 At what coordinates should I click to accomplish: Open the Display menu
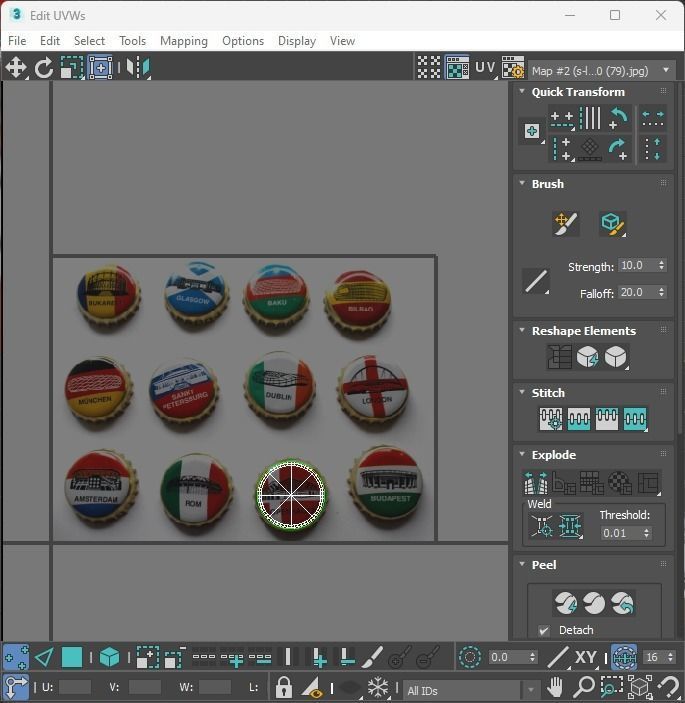[297, 41]
